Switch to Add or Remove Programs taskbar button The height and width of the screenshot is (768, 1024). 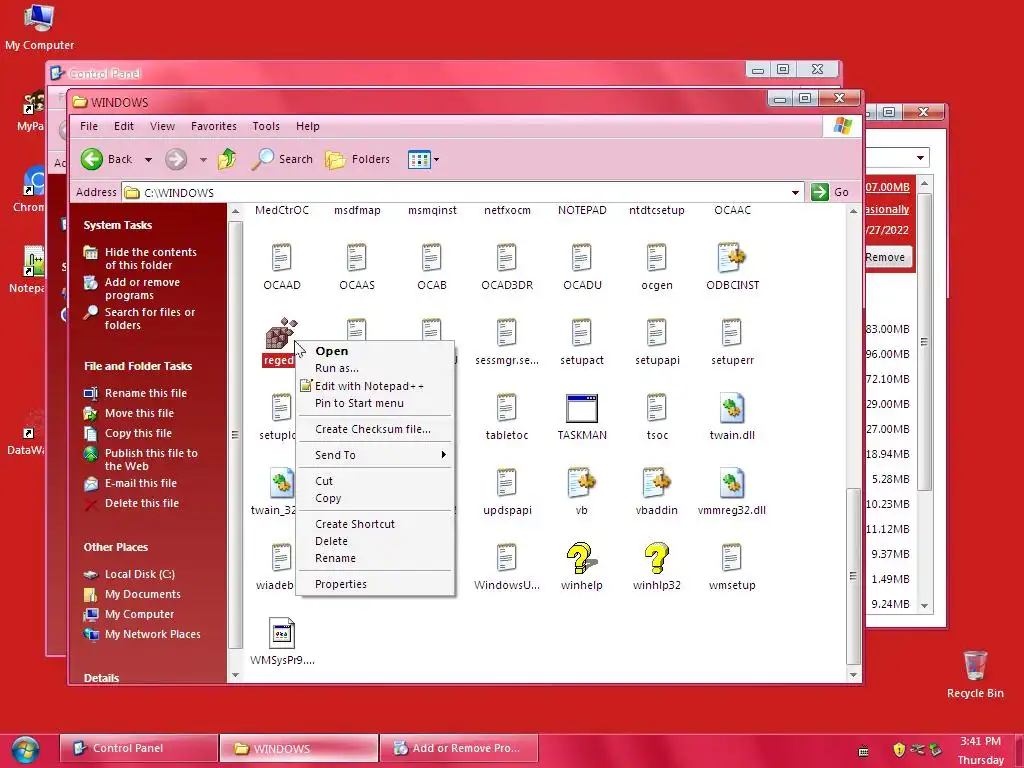click(x=458, y=748)
